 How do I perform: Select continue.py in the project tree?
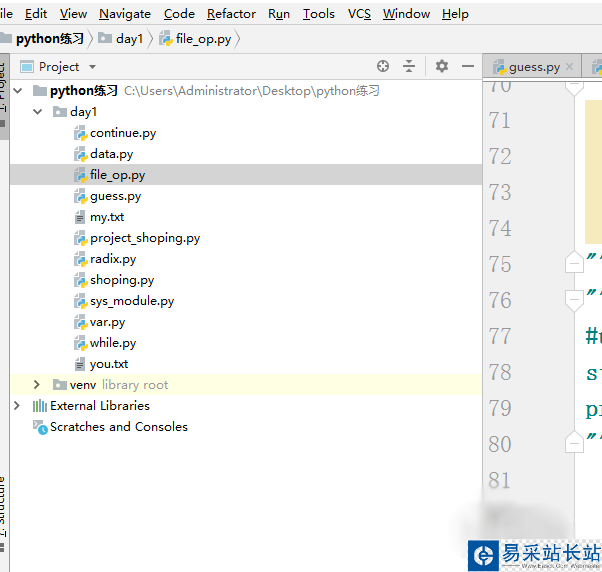tap(123, 133)
